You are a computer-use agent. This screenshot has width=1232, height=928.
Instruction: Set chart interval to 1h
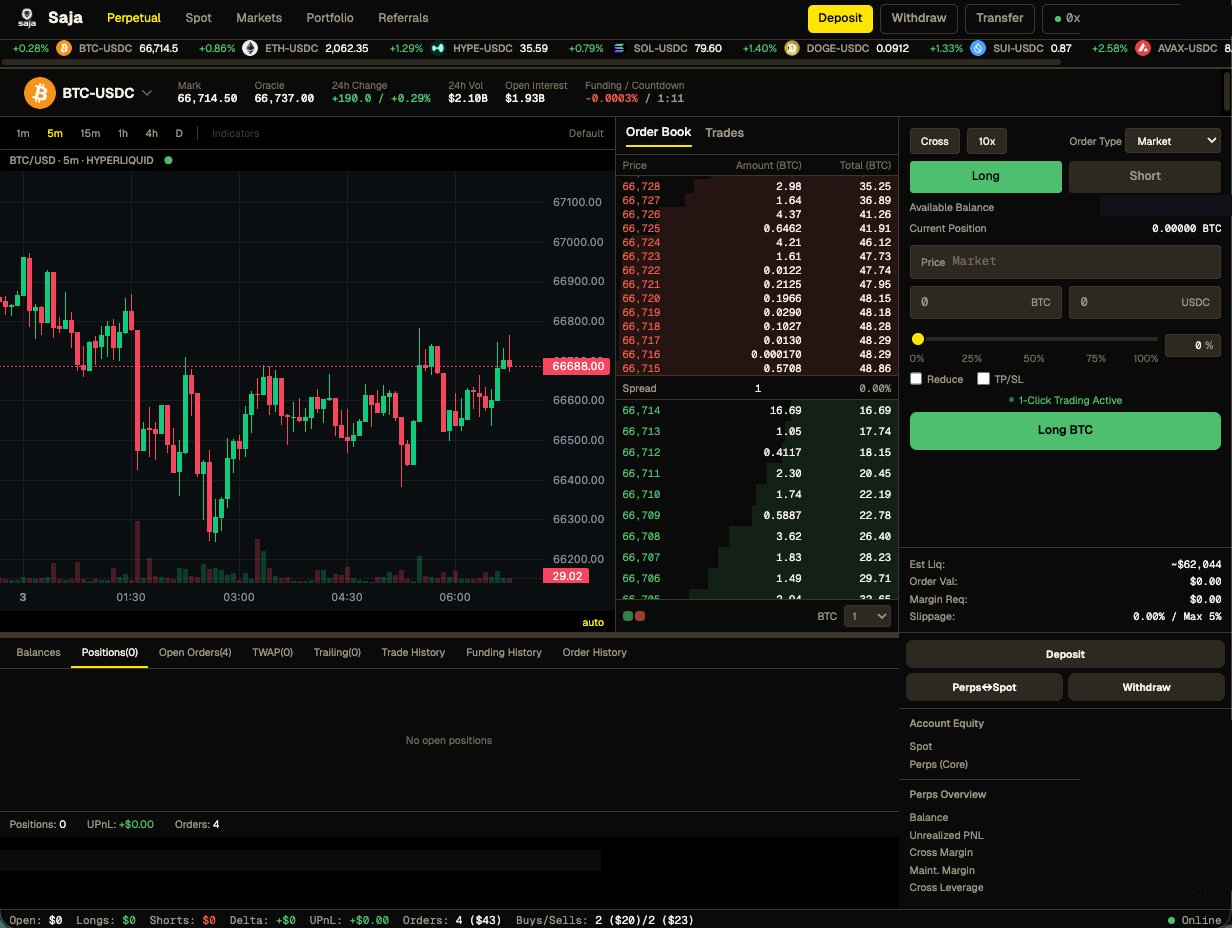[123, 133]
